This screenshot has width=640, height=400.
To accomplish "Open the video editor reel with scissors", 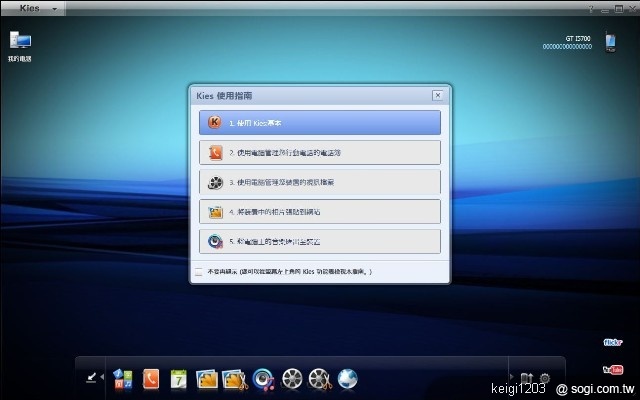I will tap(320, 378).
